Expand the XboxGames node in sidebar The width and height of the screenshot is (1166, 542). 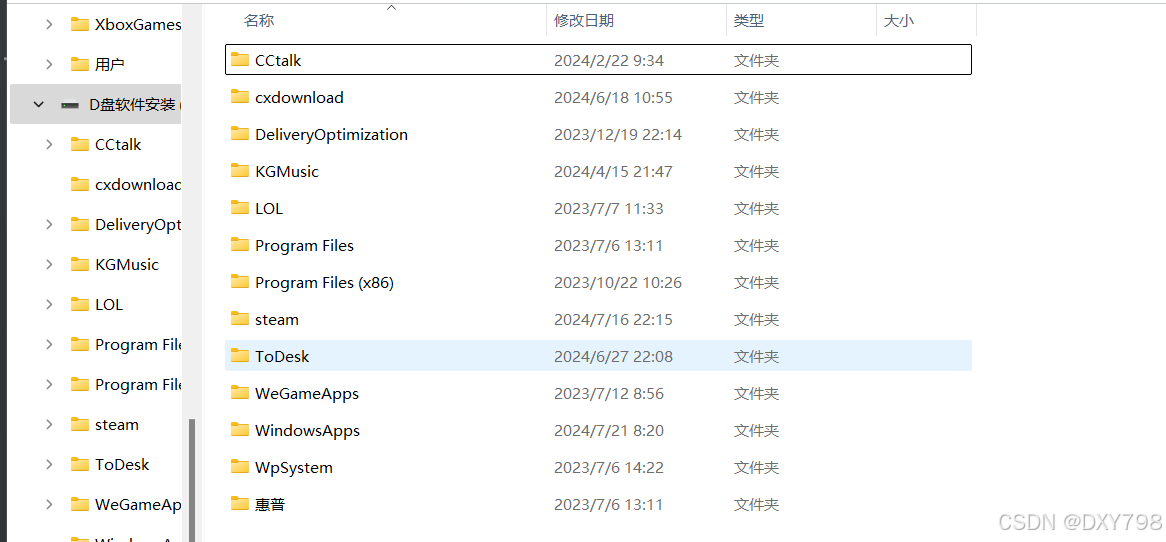point(49,25)
